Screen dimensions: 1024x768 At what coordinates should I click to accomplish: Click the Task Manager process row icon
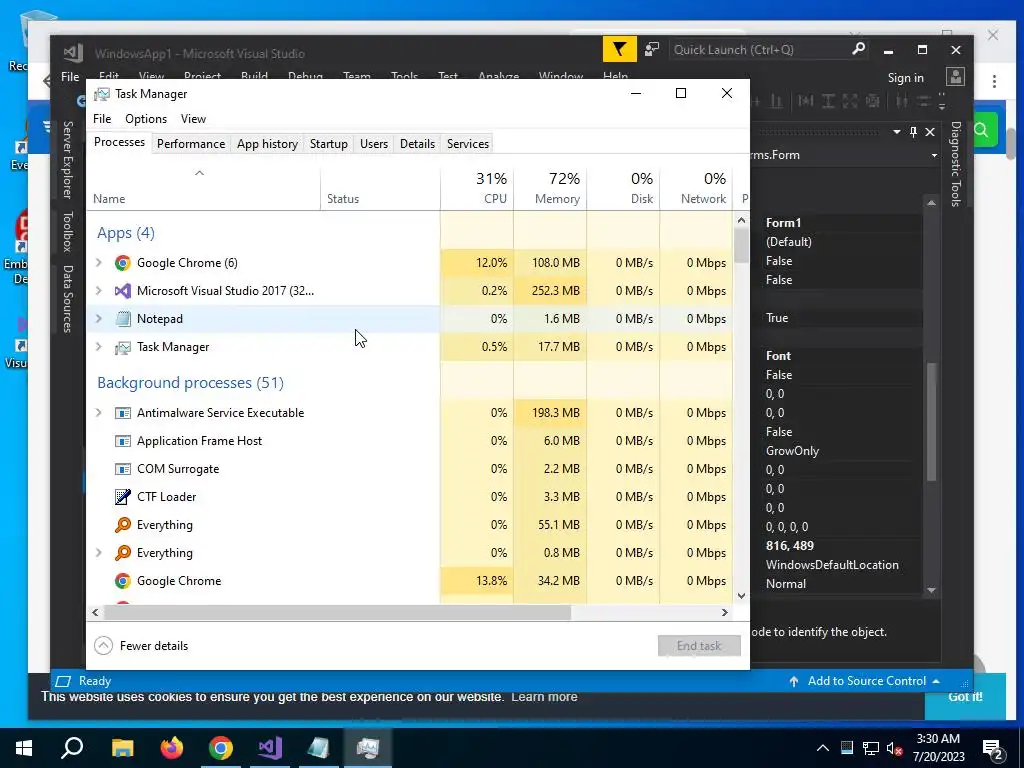pos(122,347)
